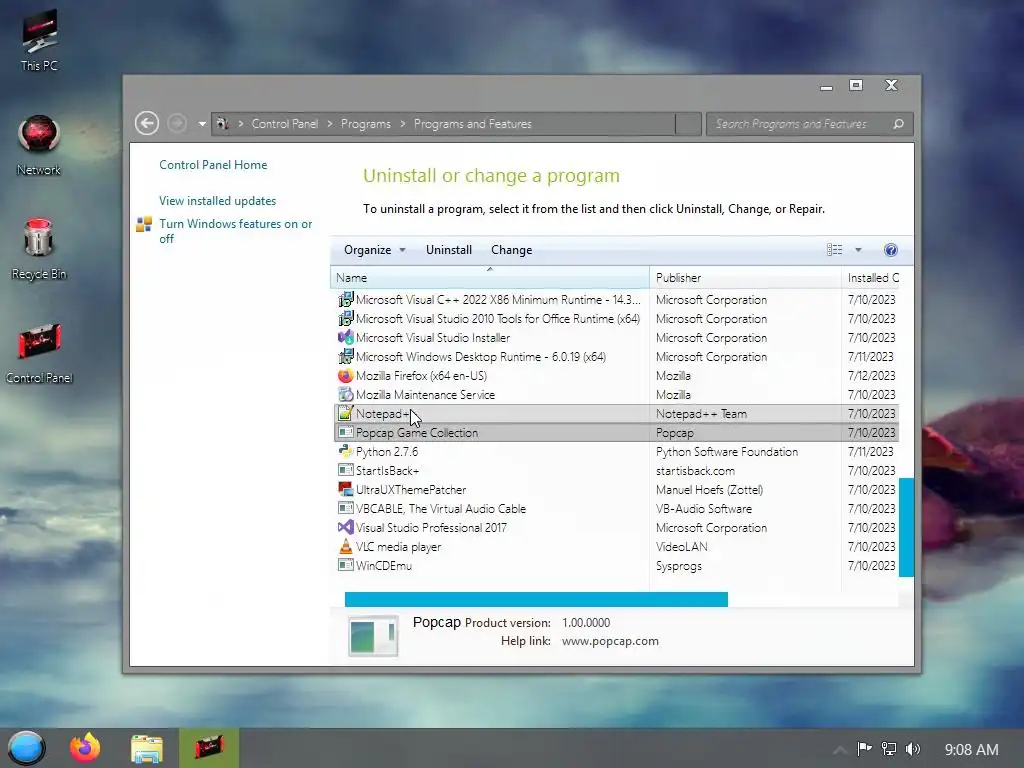Click the address bar refresh button

[688, 123]
